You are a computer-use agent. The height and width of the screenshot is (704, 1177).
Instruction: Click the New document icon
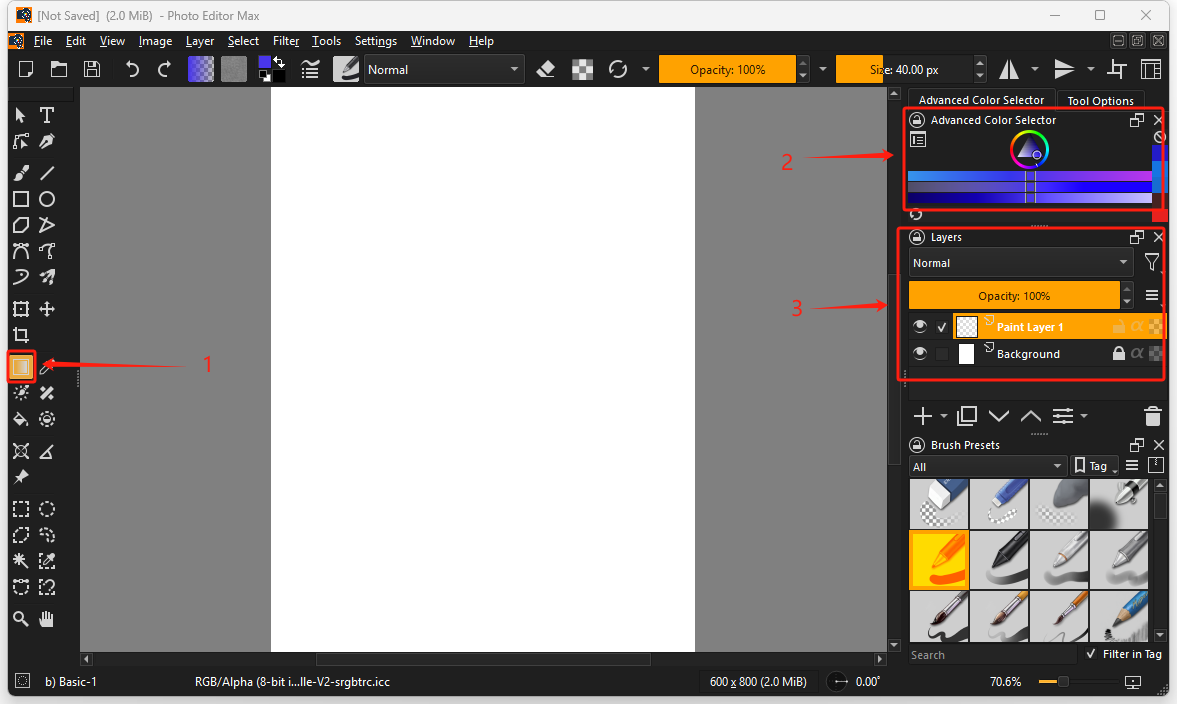coord(26,70)
